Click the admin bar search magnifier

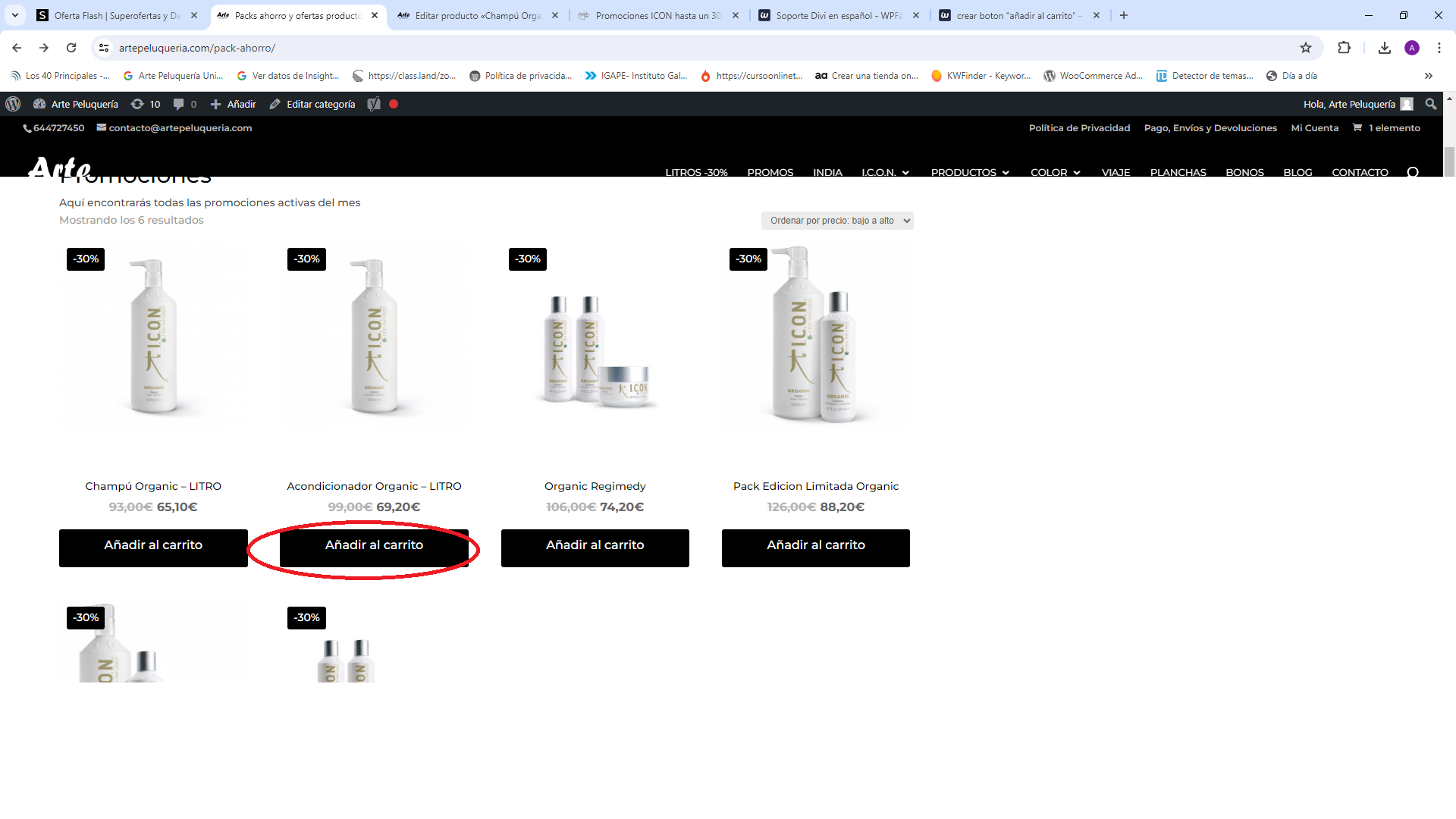coord(1431,104)
